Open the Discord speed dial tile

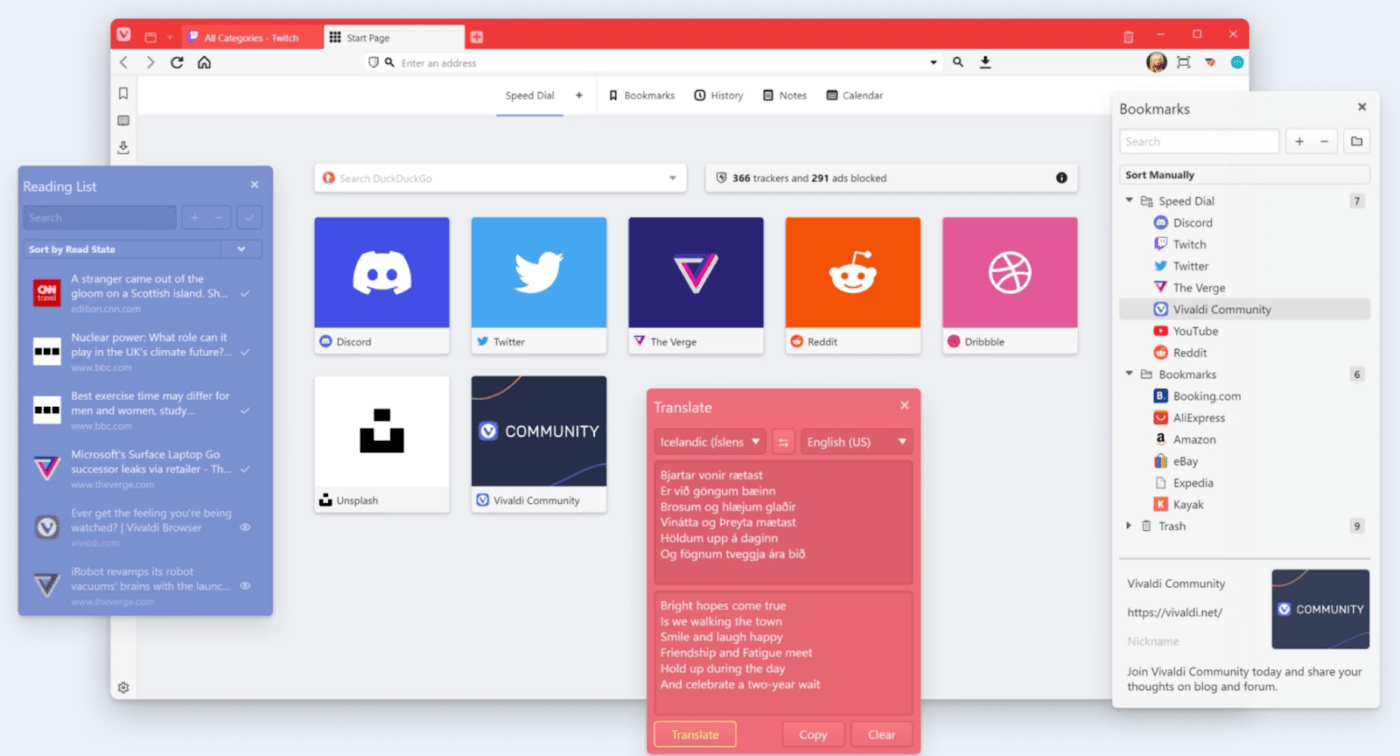coord(382,285)
